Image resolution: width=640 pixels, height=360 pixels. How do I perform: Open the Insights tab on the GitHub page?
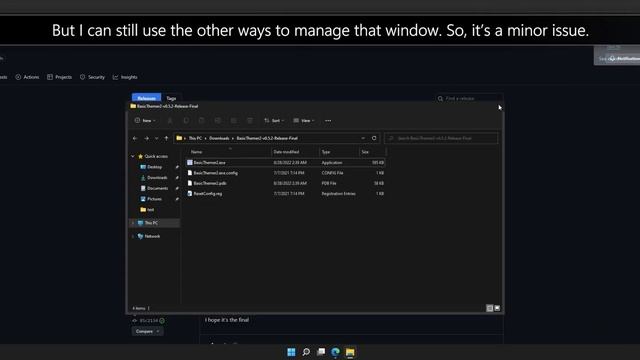coord(125,77)
